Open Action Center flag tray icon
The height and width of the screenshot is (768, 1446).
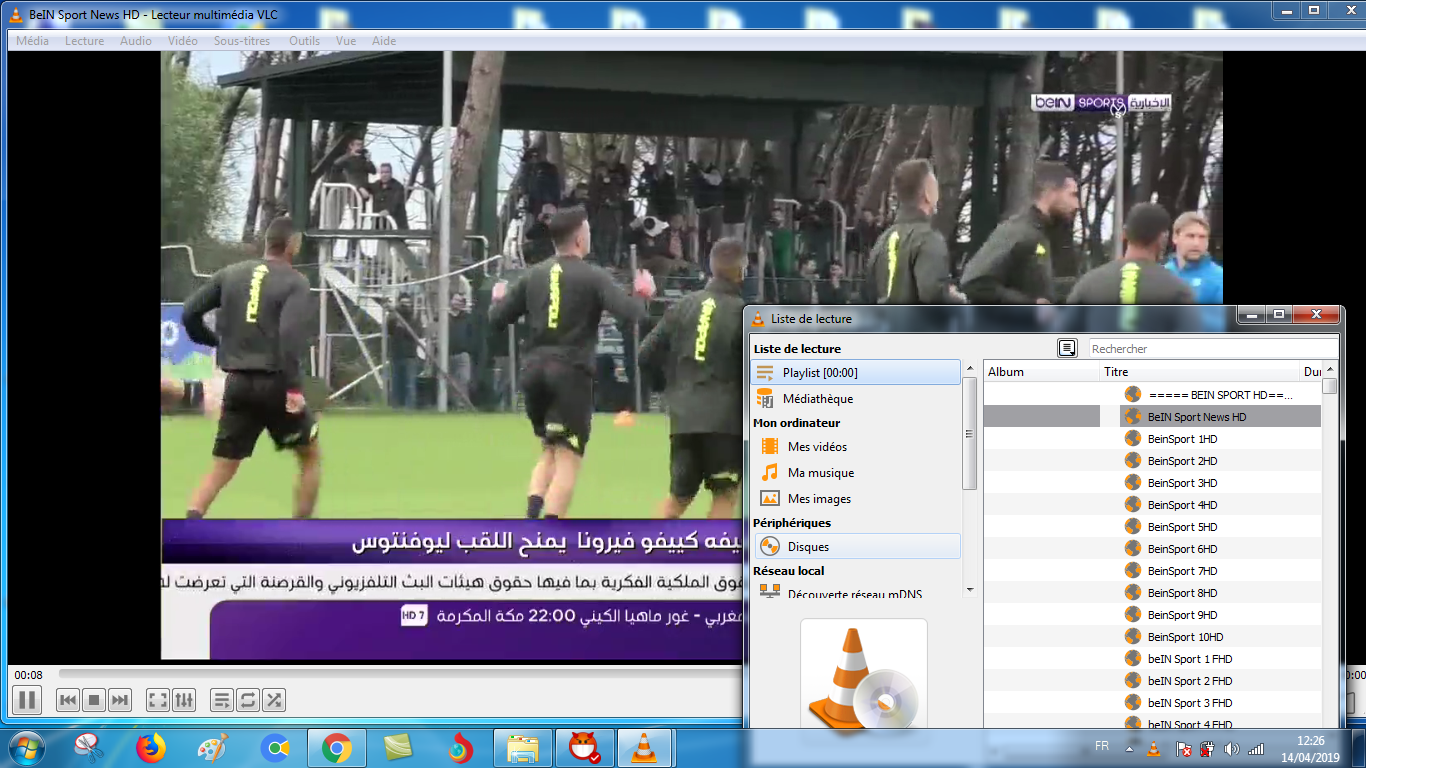click(x=1182, y=748)
